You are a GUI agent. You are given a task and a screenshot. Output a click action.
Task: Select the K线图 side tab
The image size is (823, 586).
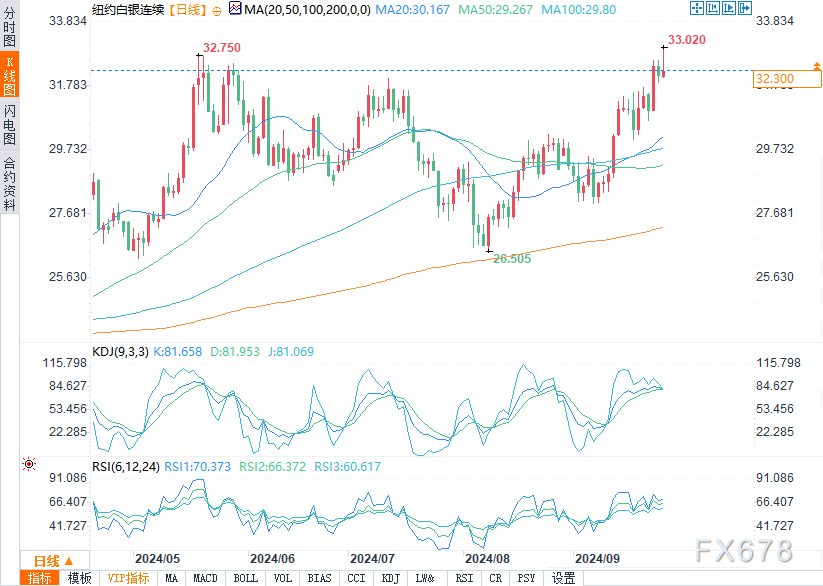pos(9,75)
